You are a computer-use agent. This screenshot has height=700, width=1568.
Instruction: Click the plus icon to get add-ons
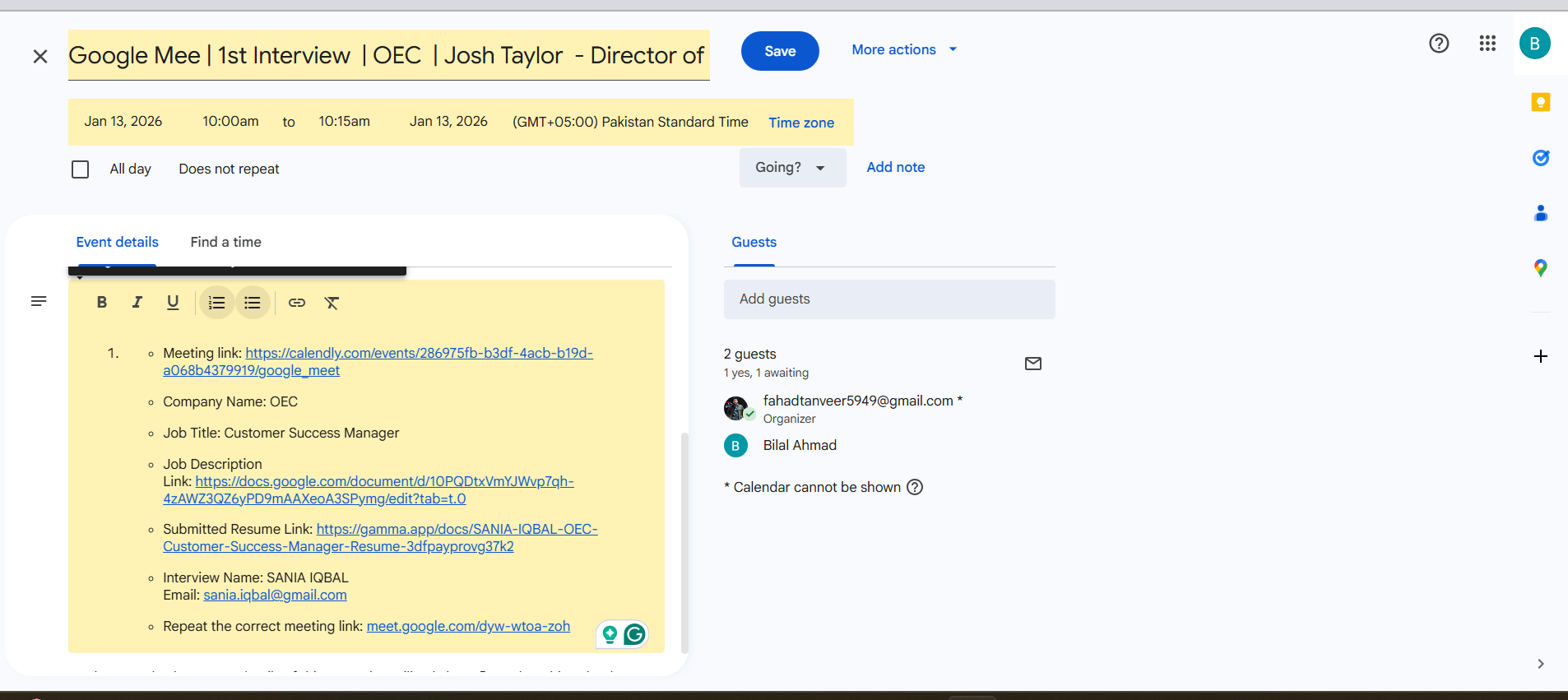point(1541,356)
